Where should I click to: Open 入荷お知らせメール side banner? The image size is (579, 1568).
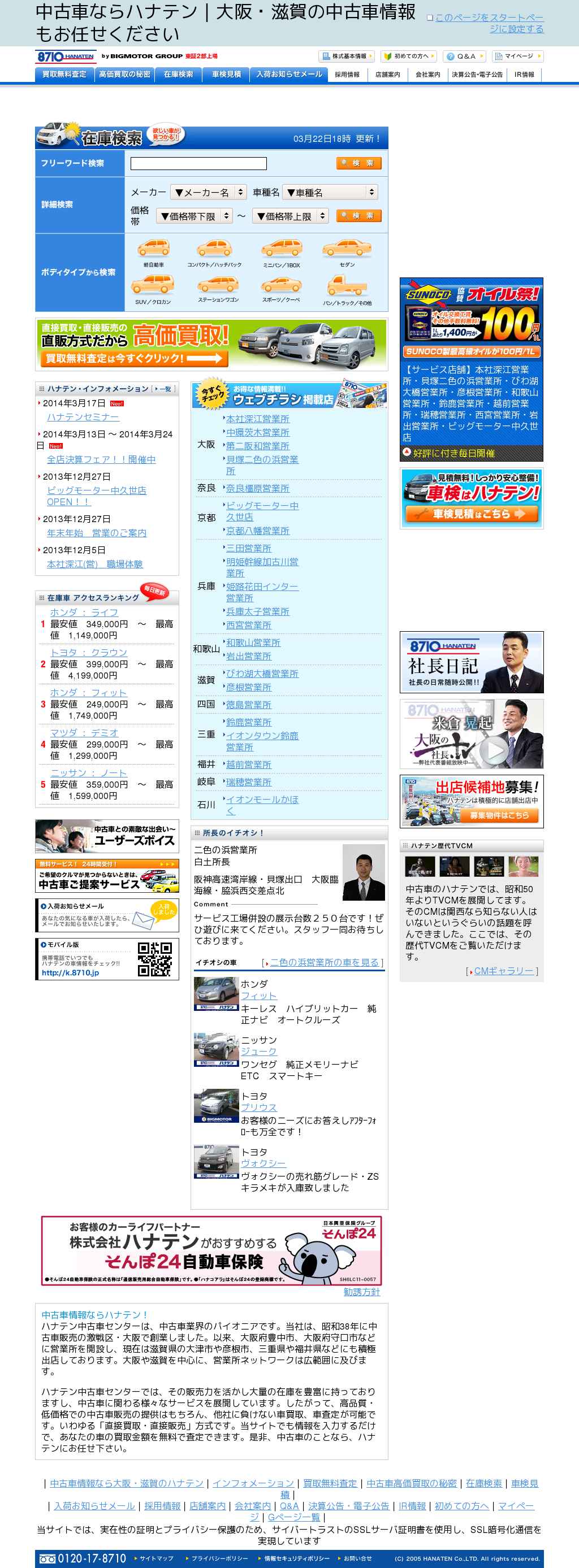[x=107, y=915]
